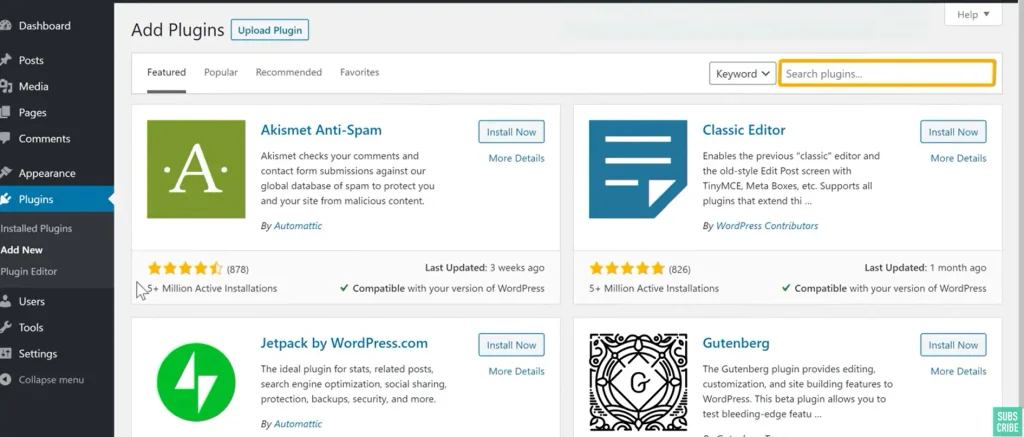Click the Comments bubble icon

pos(5,138)
